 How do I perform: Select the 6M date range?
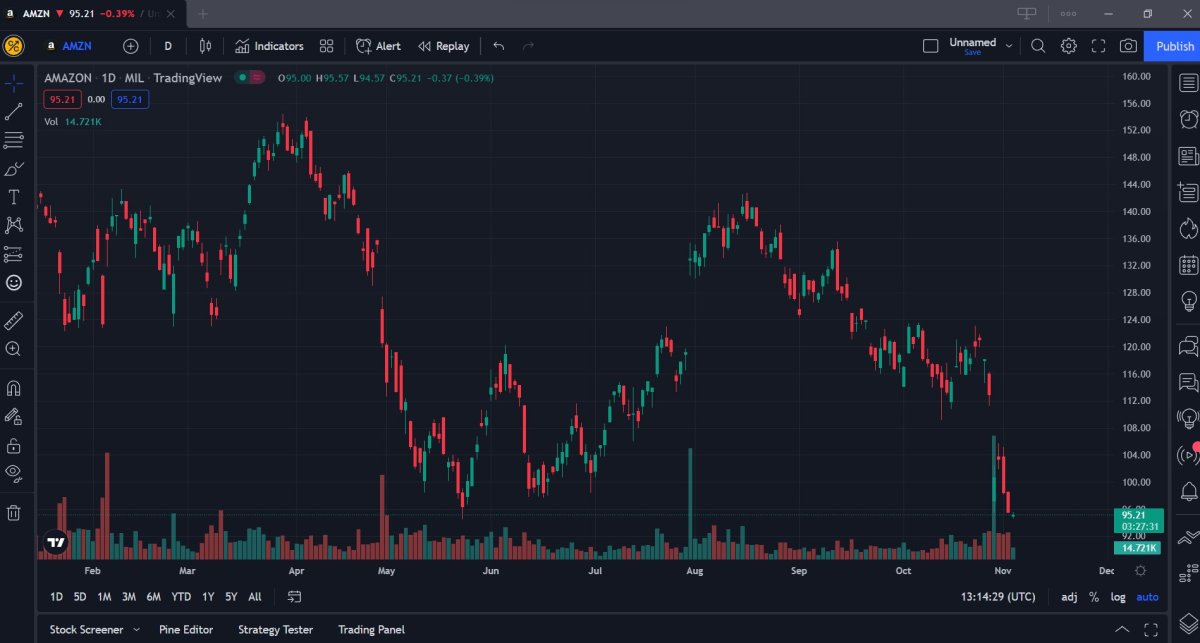click(x=153, y=597)
